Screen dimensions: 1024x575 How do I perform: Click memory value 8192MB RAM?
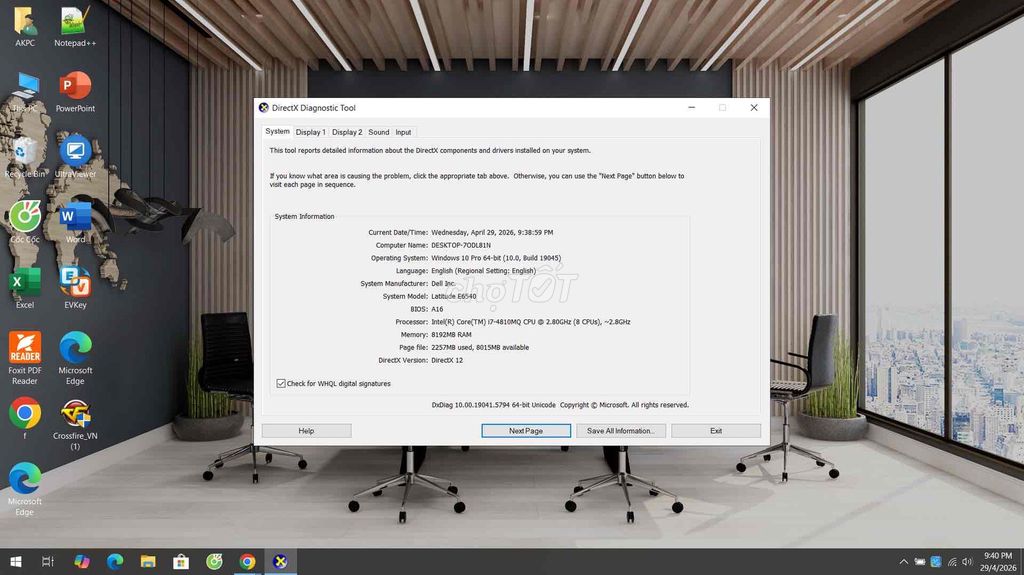(x=451, y=335)
